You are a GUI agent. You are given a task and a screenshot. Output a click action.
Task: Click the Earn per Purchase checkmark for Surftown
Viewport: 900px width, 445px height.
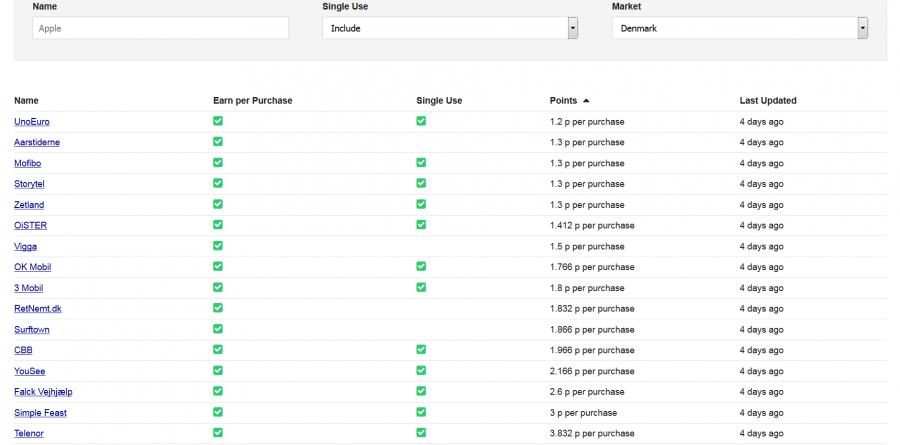point(218,329)
